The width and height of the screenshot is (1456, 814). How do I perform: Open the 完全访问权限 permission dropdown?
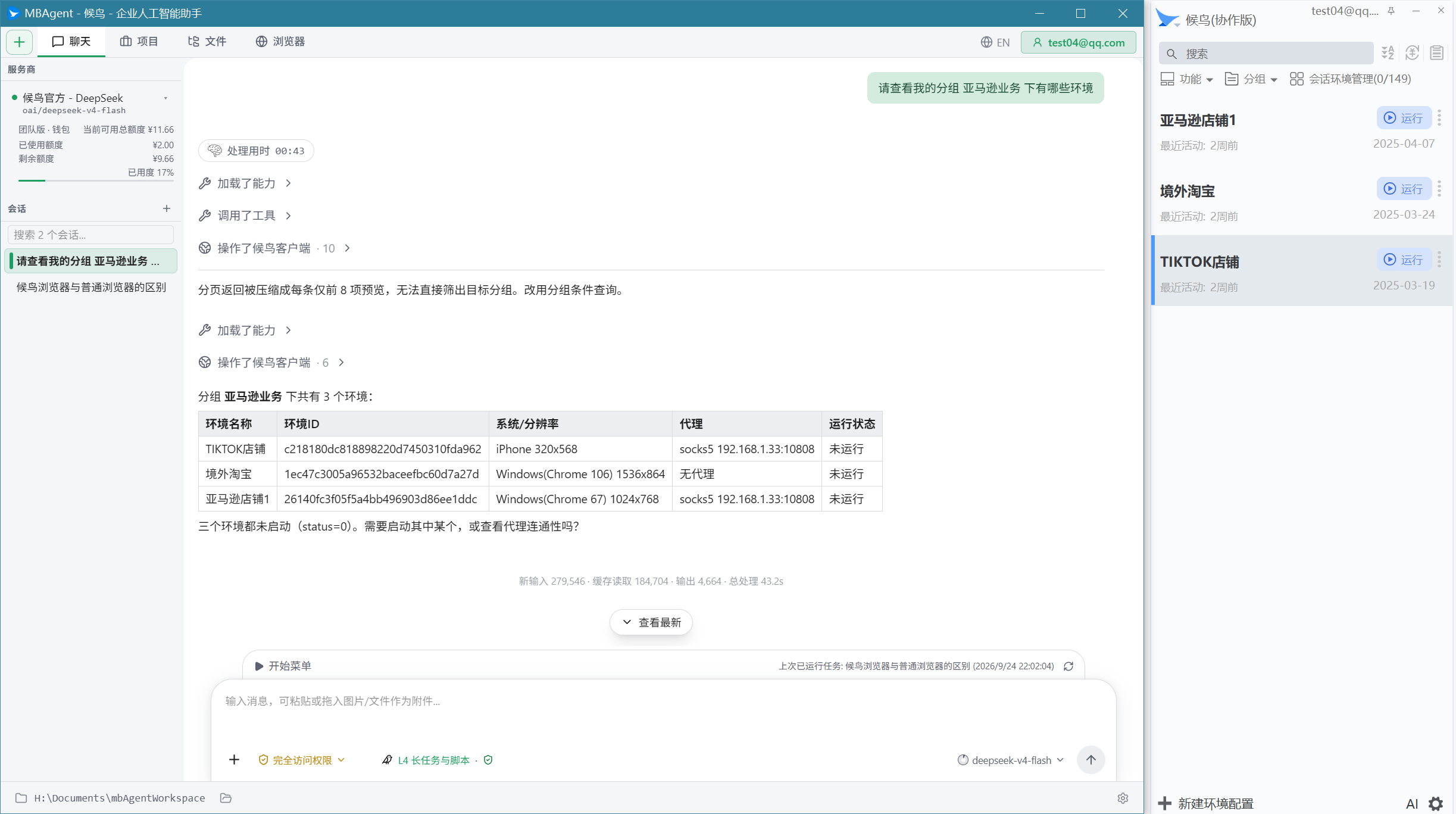point(302,760)
